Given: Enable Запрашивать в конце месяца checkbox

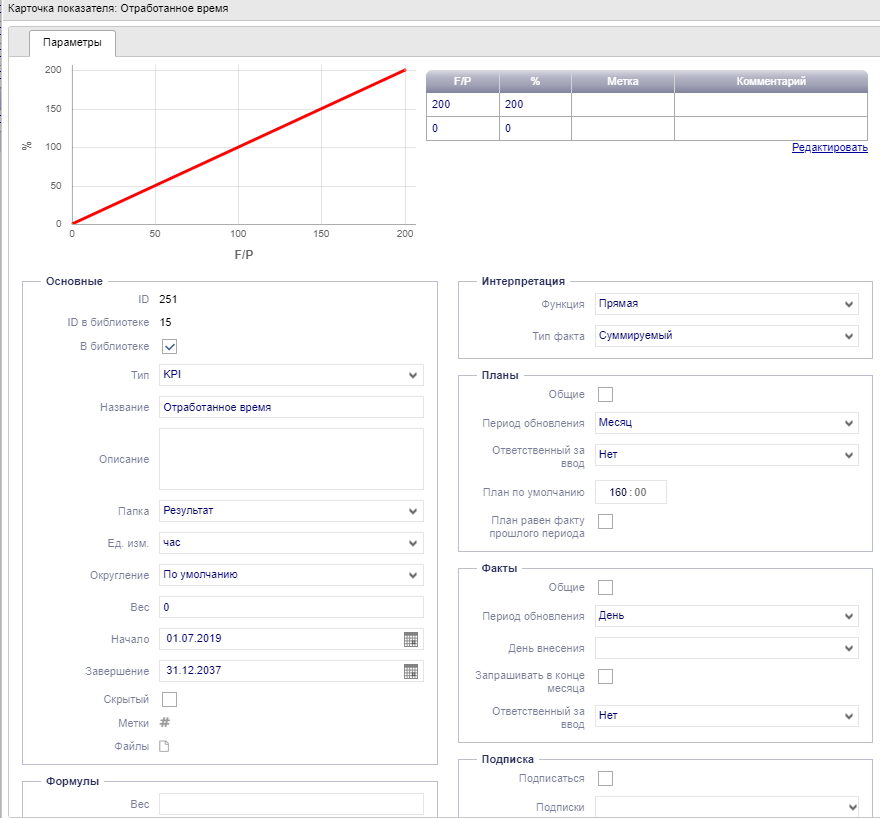Looking at the screenshot, I should pos(605,677).
